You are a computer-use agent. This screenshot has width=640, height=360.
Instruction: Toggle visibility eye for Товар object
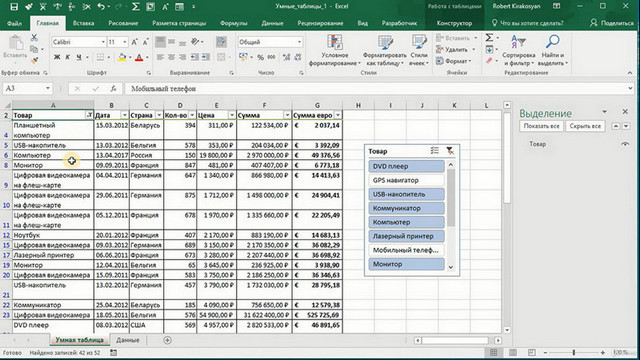pyautogui.click(x=625, y=144)
